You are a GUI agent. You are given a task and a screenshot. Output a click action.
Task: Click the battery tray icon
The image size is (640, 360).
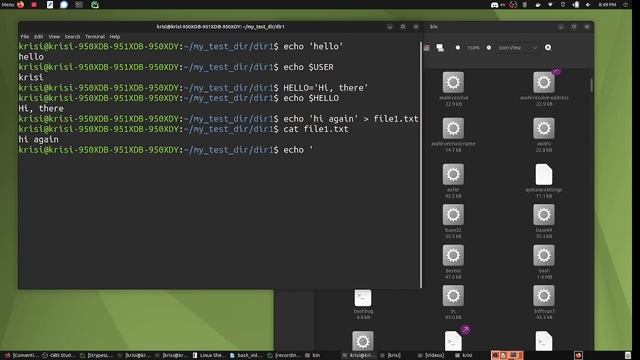[x=576, y=4]
